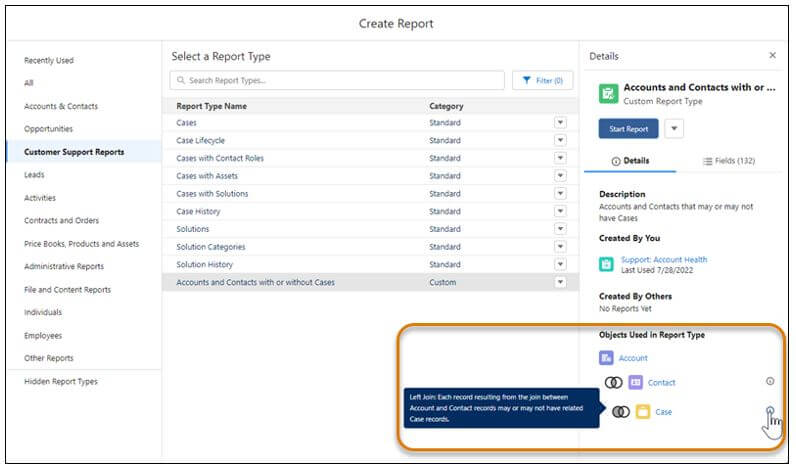Screen dimensions: 796x469
Task: Click the purple Account object icon
Action: (606, 357)
